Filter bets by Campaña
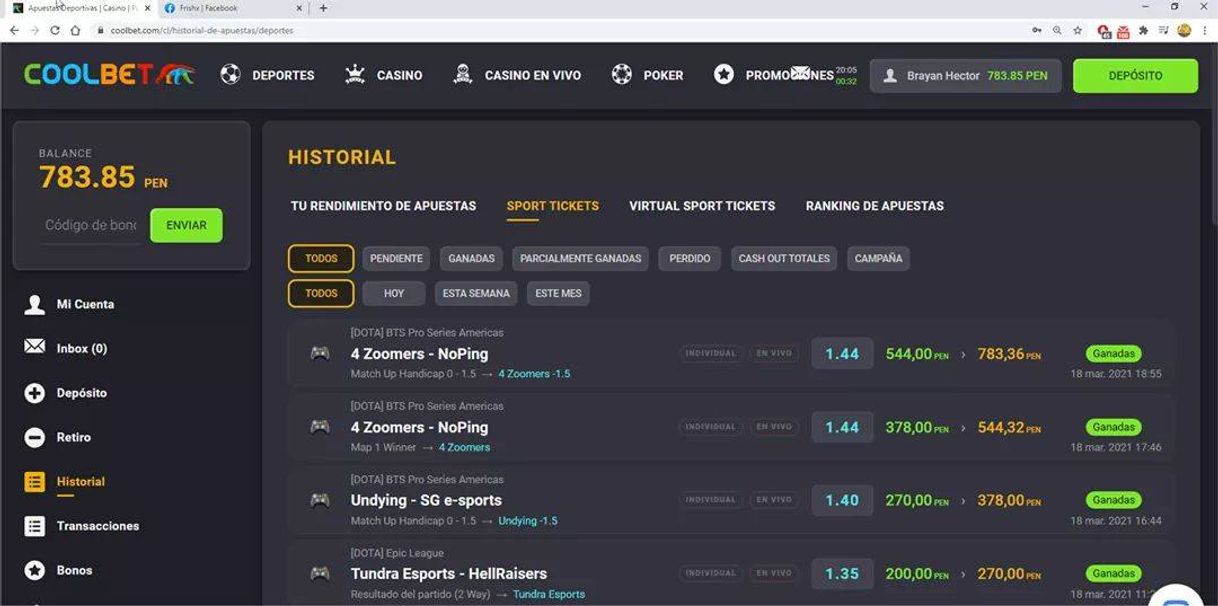 [878, 258]
